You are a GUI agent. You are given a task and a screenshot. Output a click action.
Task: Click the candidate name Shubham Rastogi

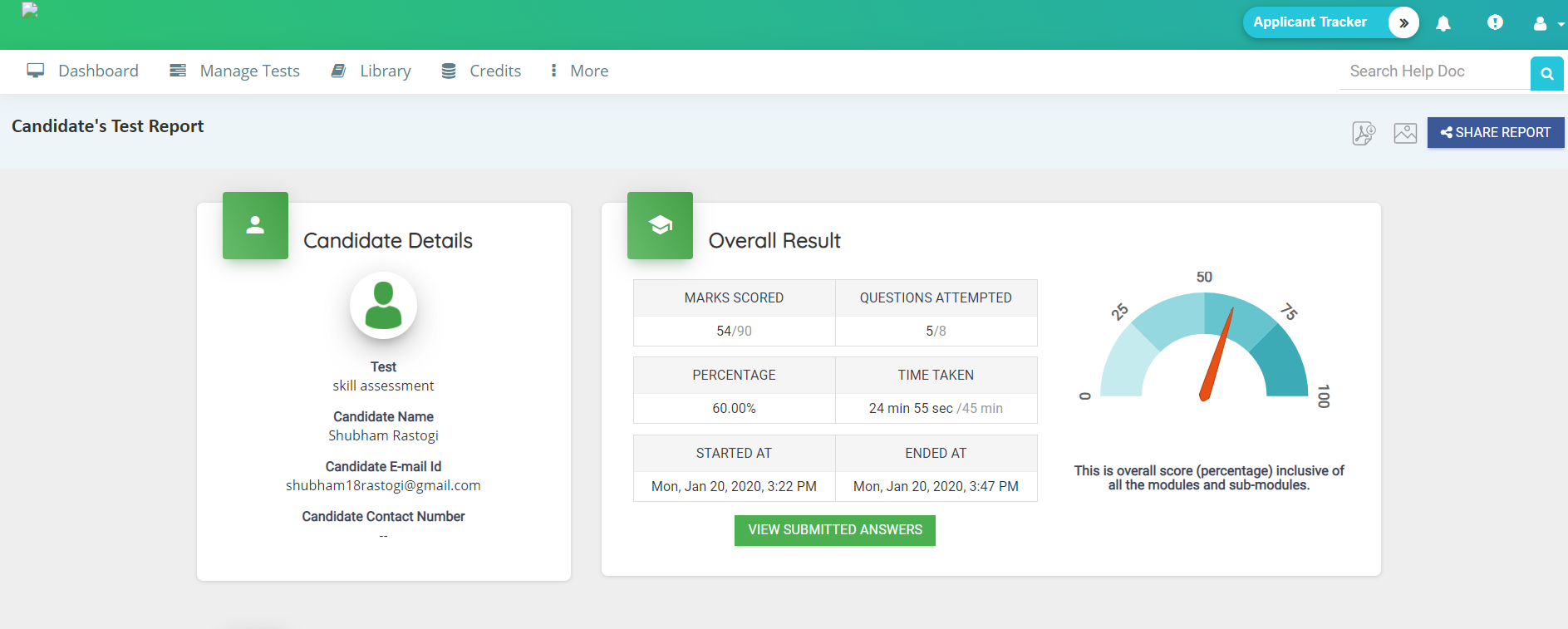coord(383,435)
